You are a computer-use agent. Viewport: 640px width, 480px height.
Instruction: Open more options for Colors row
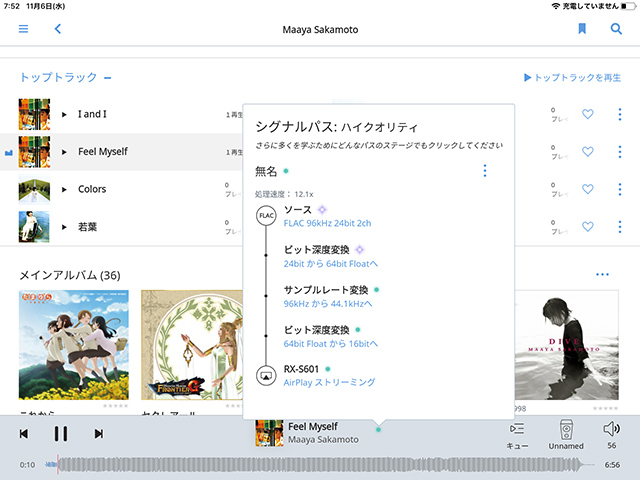[620, 189]
